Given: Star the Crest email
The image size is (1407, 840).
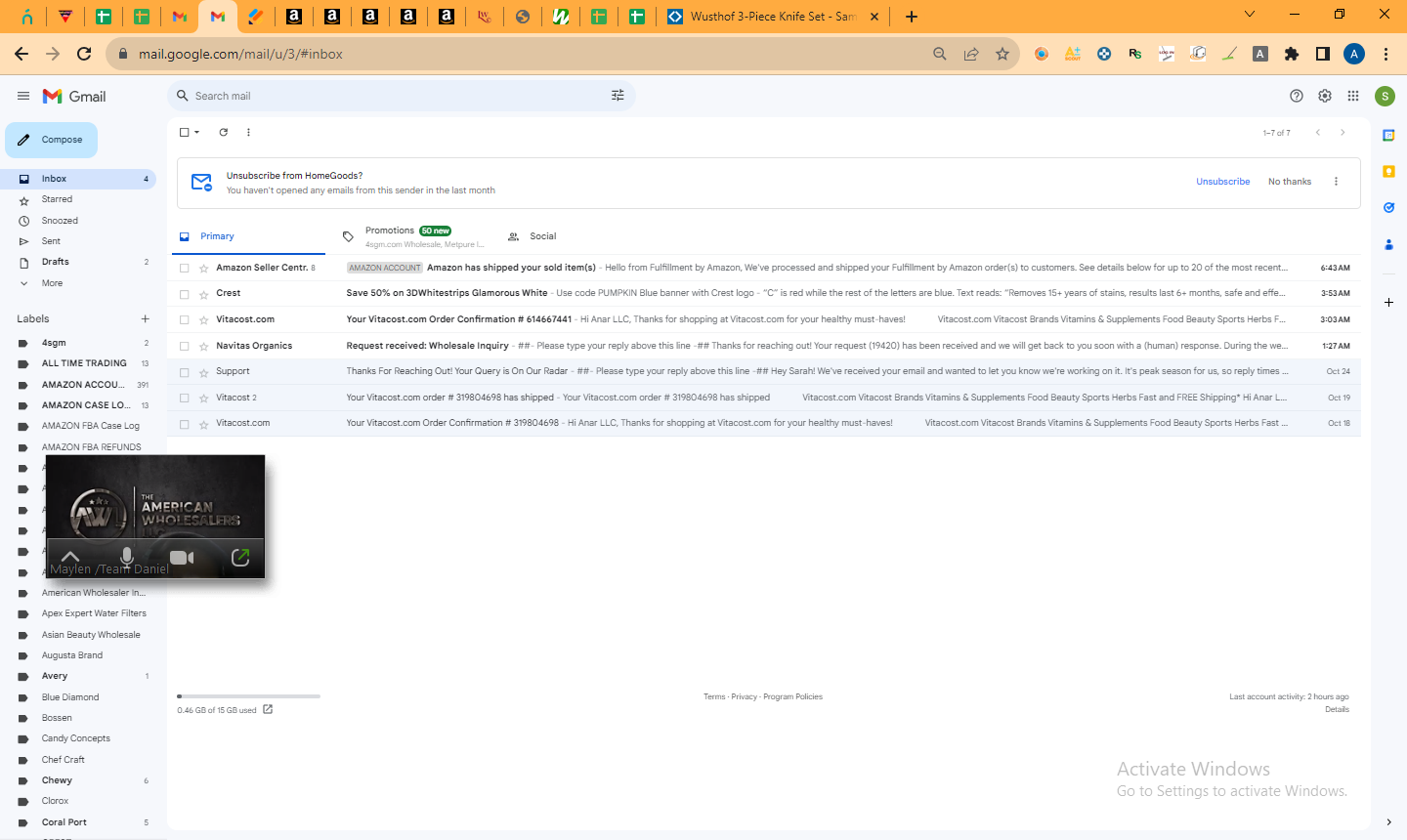Looking at the screenshot, I should point(203,294).
